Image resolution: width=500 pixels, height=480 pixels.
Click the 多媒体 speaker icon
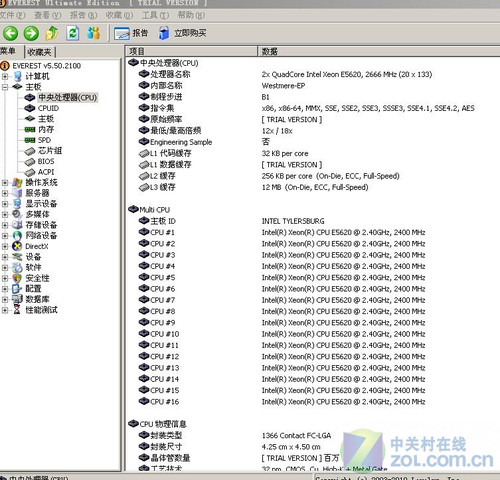point(17,214)
